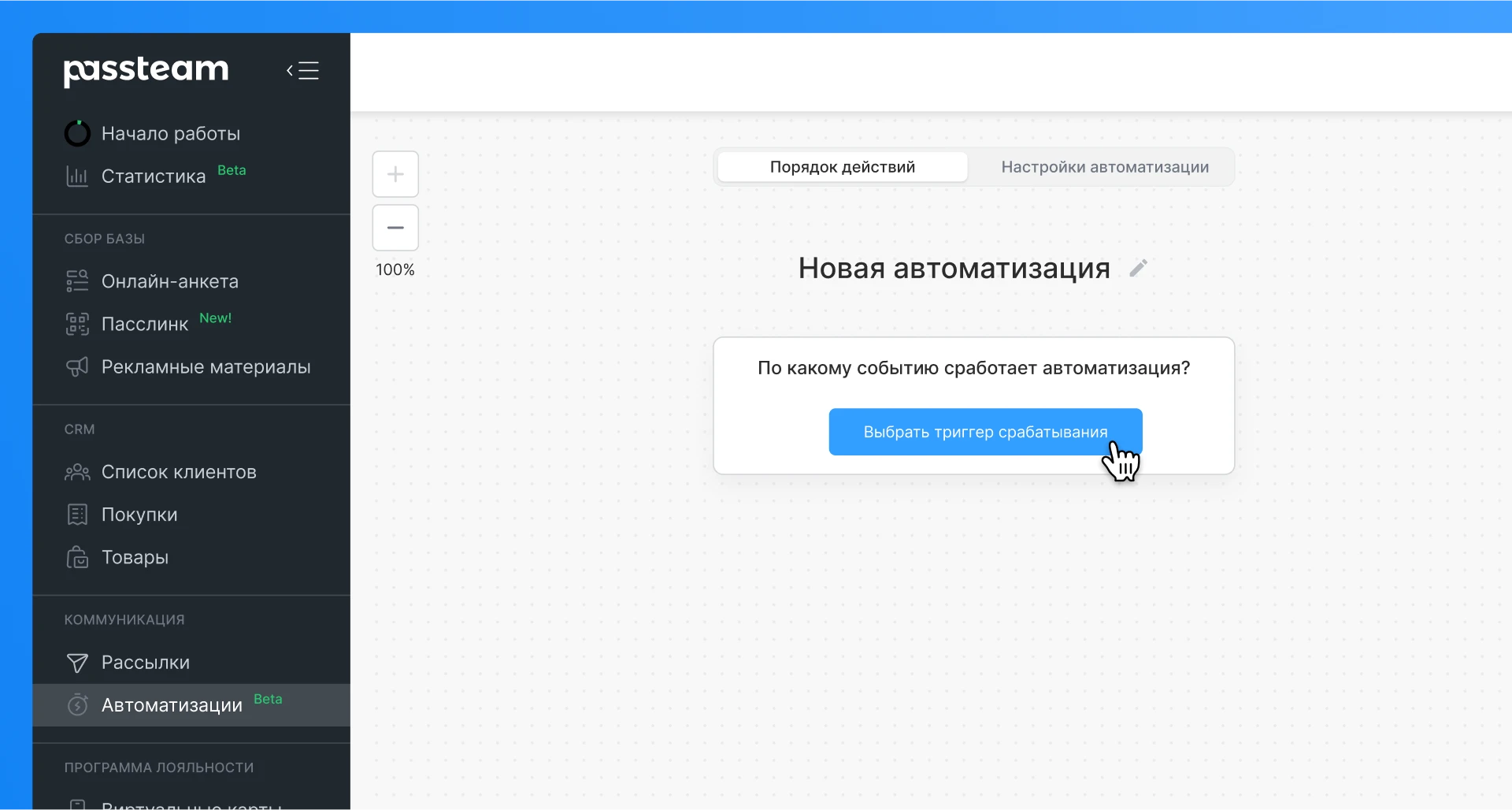Click the КОММУНИКАЦИЯ section header

point(124,620)
